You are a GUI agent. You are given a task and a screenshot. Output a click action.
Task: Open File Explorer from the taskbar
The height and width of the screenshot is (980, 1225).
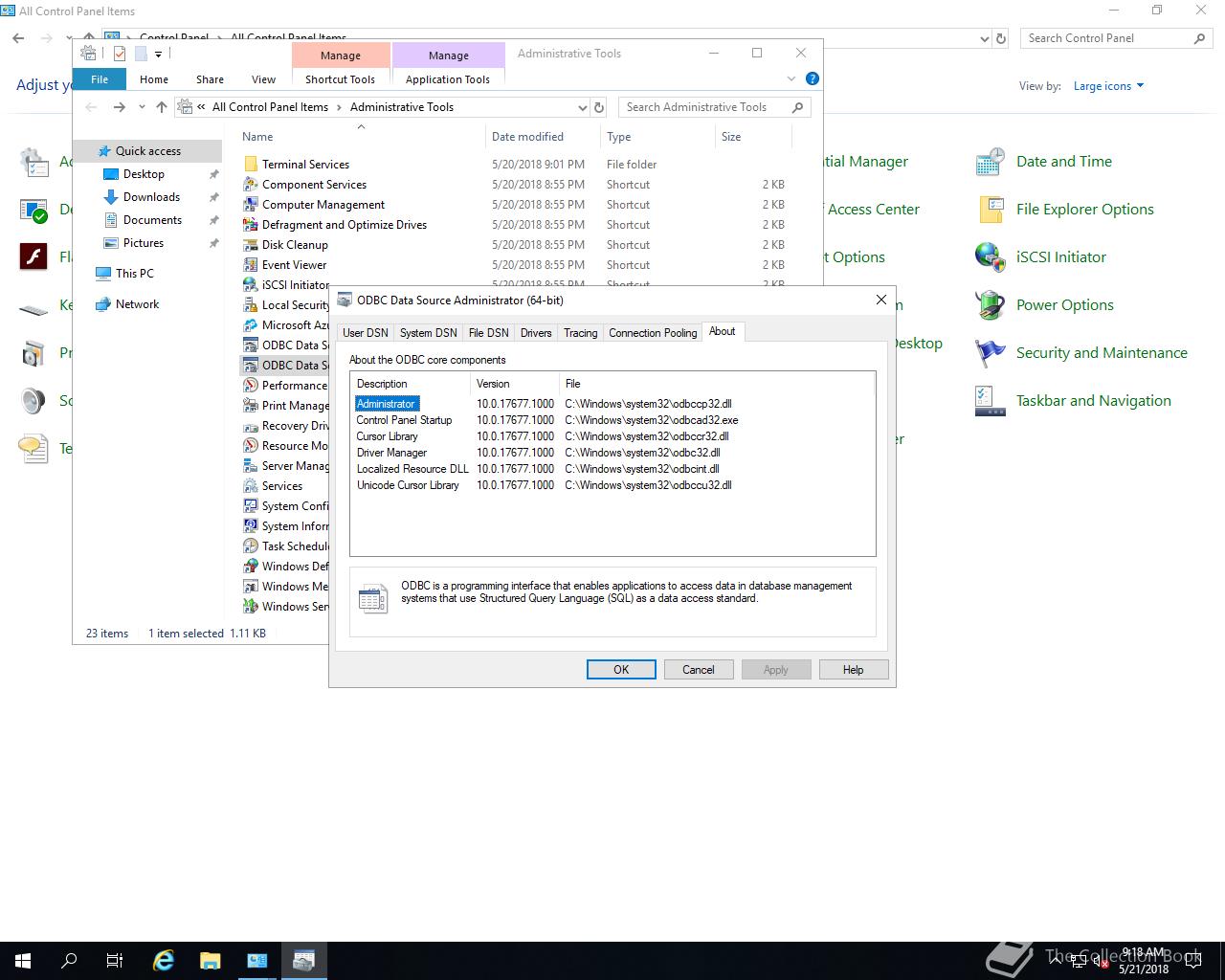click(210, 961)
